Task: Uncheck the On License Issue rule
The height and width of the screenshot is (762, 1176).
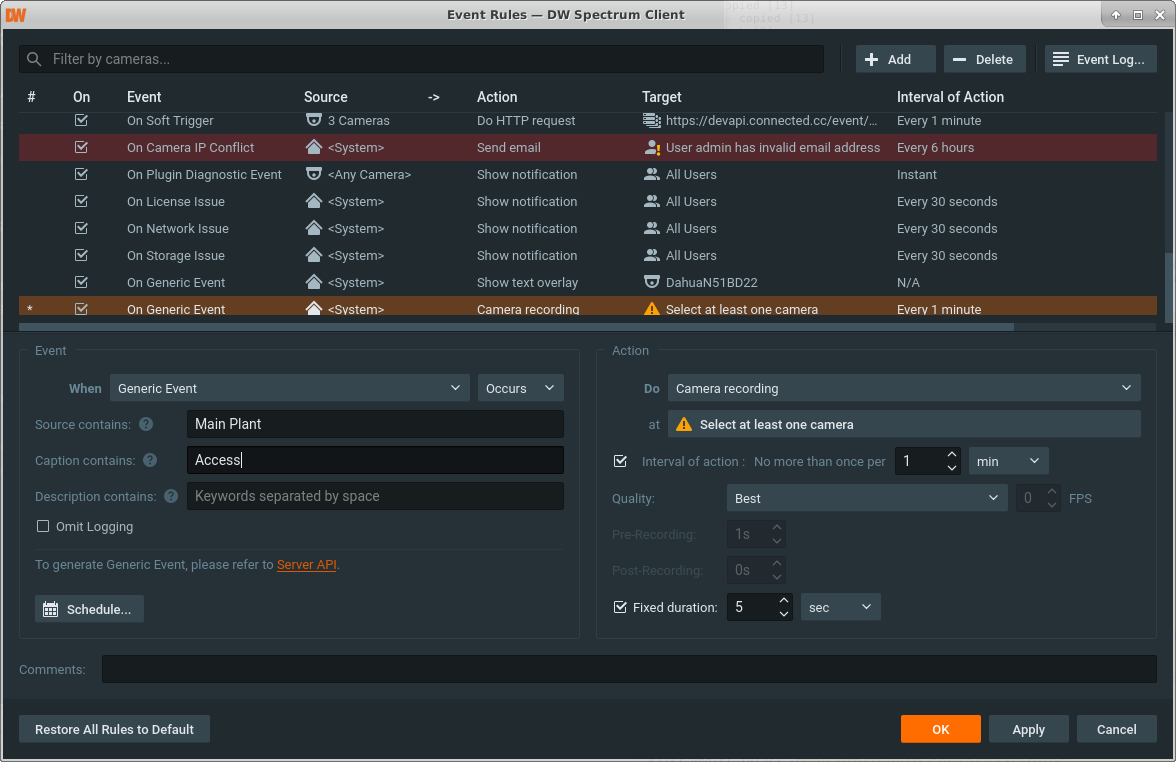Action: 82,201
